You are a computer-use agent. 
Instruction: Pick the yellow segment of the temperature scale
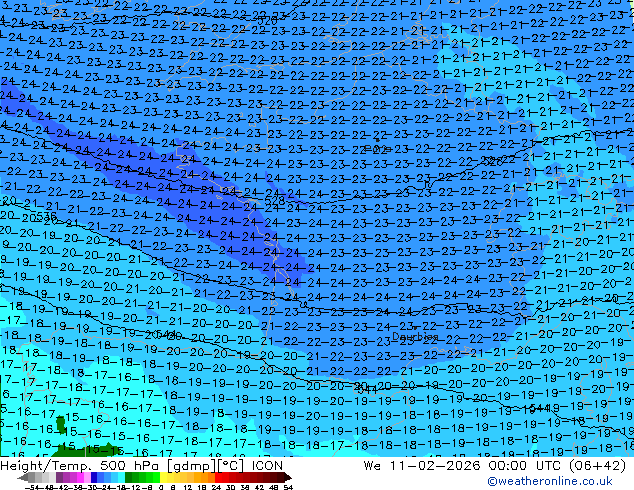pyautogui.click(x=163, y=477)
